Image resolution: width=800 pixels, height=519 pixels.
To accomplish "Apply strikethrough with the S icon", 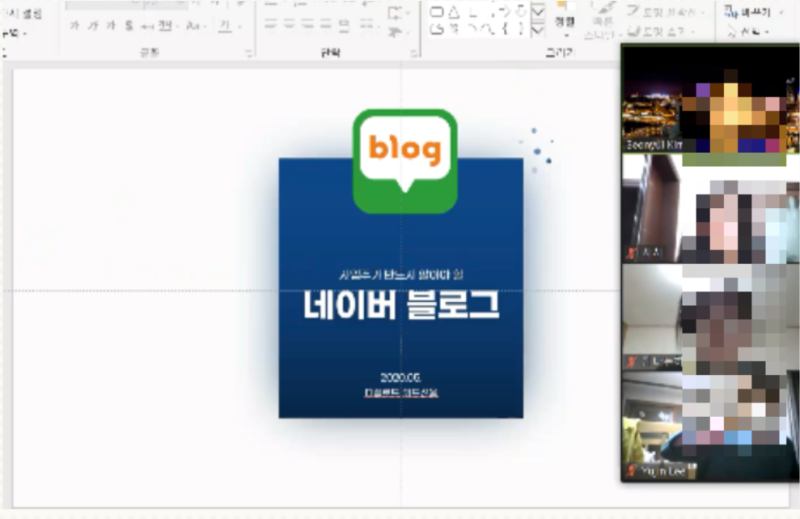I will tap(129, 26).
